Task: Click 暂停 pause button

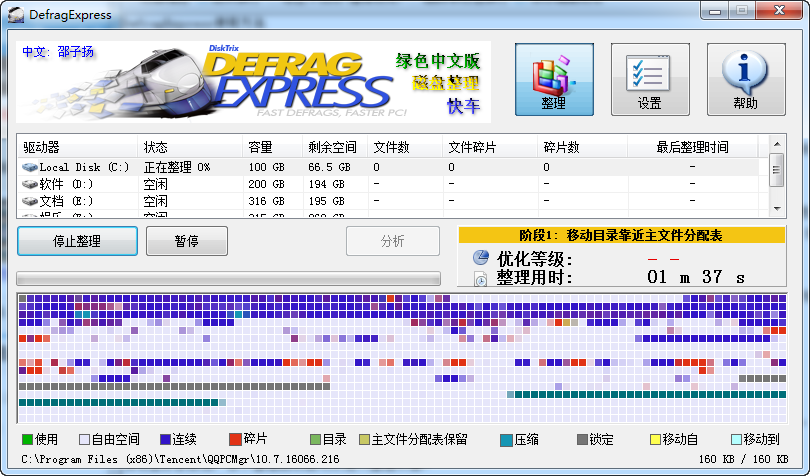Action: click(x=187, y=241)
